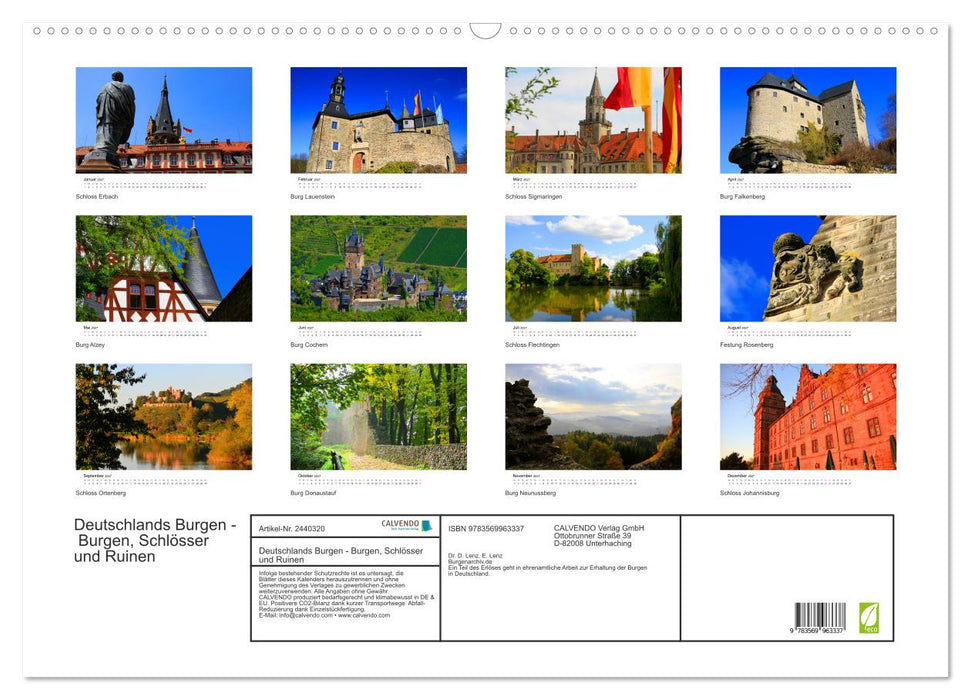This screenshot has width=971, height=700.
Task: Click the 'Burg Donaustauf' caption
Action: pos(313,493)
